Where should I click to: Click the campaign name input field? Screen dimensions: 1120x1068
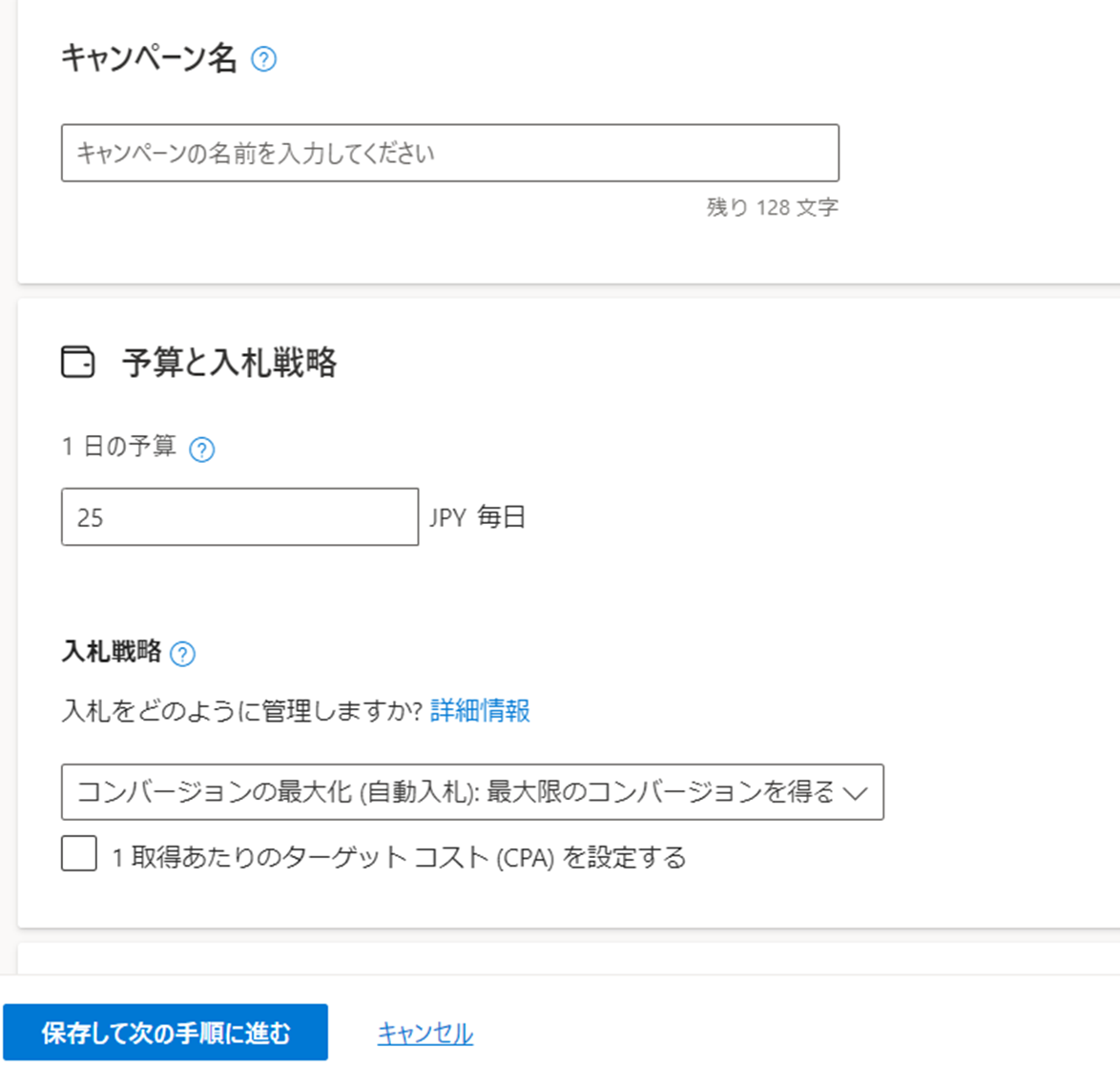pyautogui.click(x=450, y=153)
